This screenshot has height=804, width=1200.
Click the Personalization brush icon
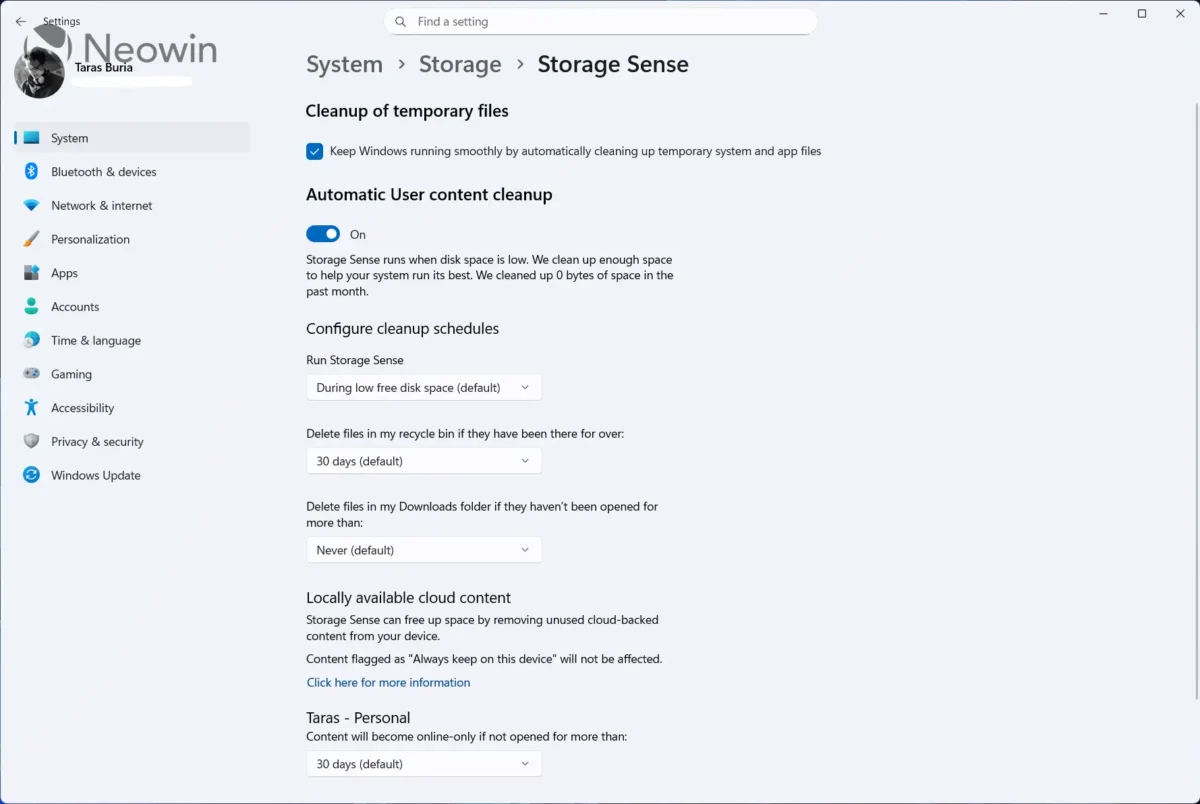click(x=31, y=239)
